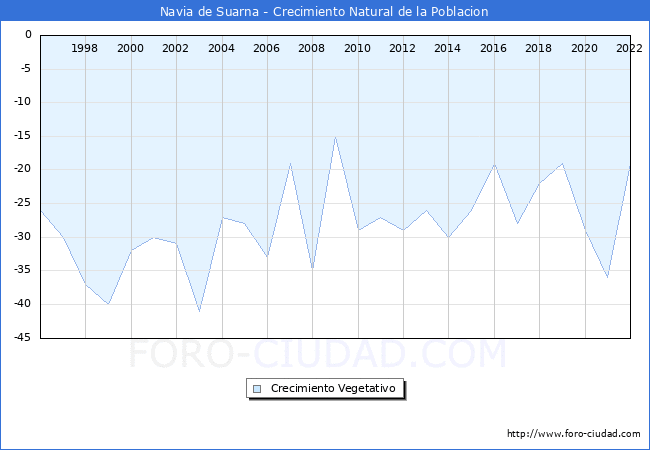Click the 2022 year label
650x450 pixels.
(630, 48)
